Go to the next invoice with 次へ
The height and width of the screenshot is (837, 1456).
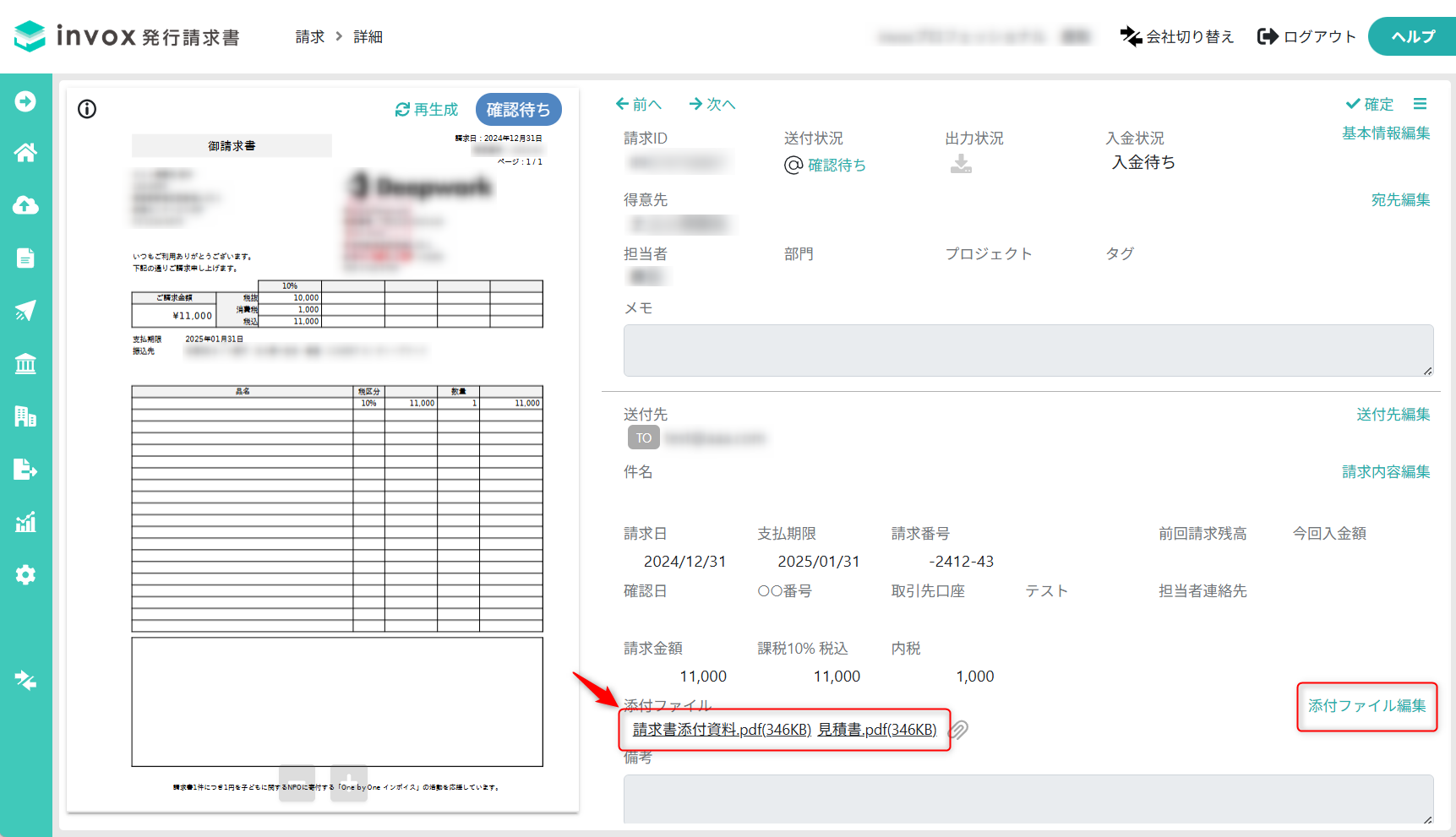(x=712, y=104)
